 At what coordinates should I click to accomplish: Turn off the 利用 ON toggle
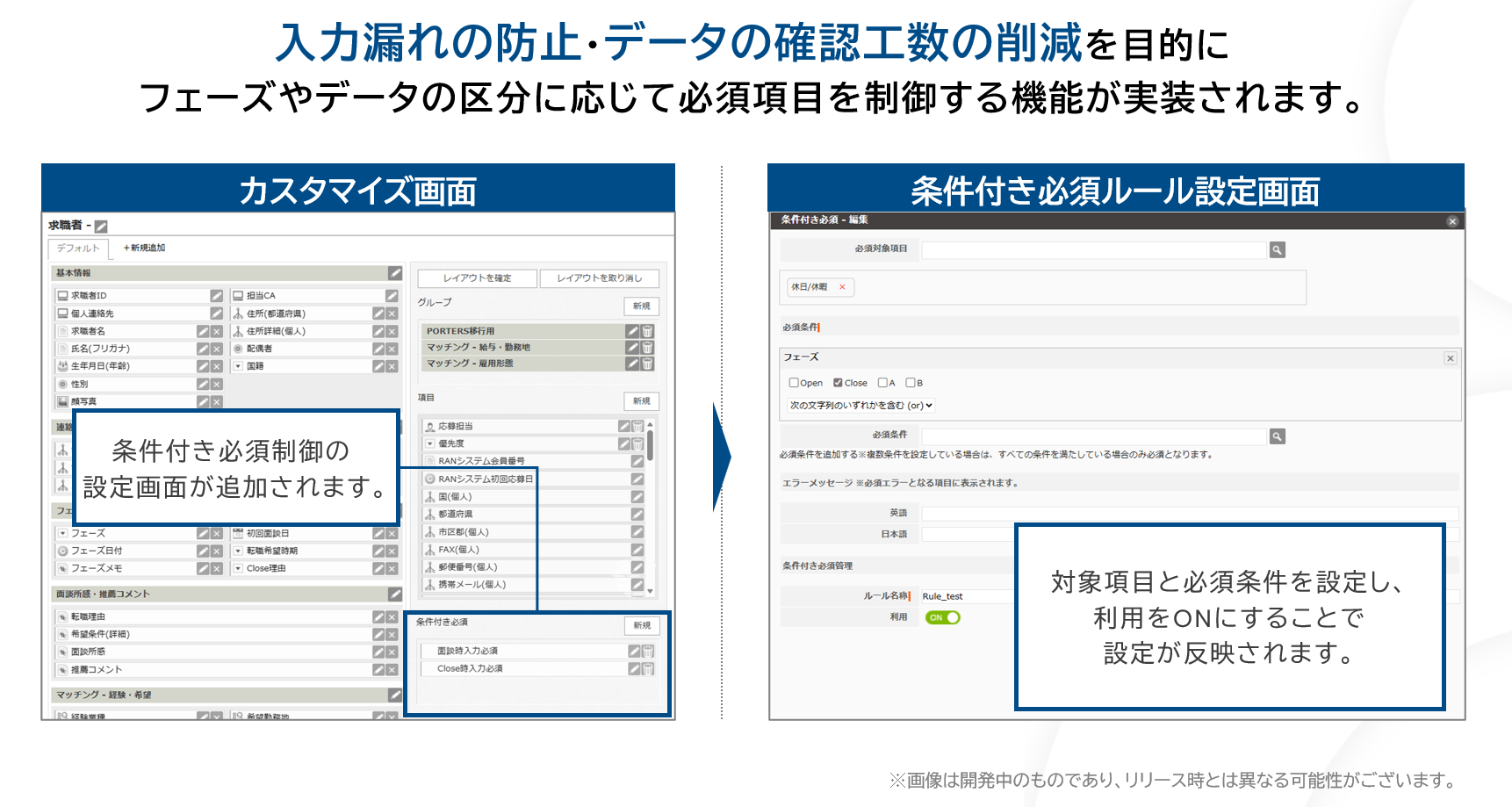click(944, 617)
